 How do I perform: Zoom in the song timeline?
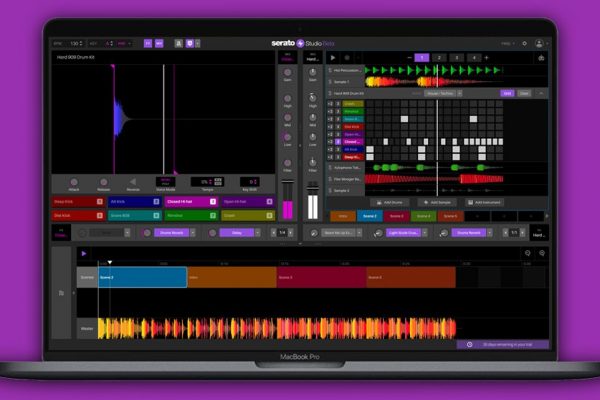[542, 253]
